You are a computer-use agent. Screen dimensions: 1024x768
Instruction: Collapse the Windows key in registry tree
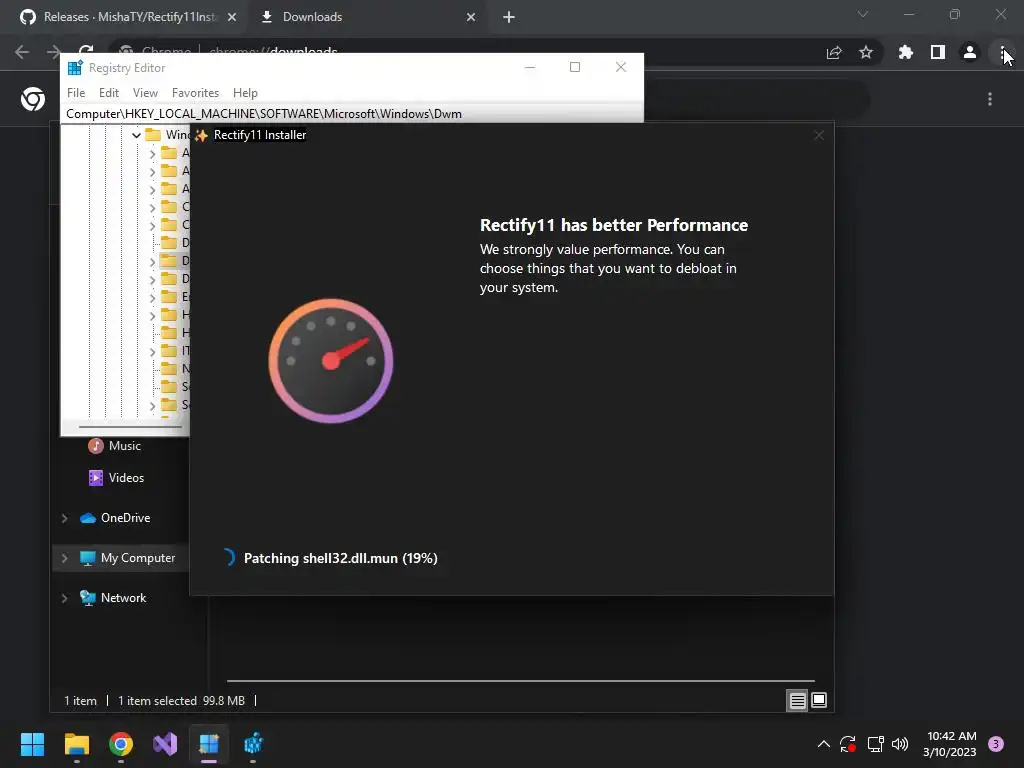pyautogui.click(x=136, y=135)
